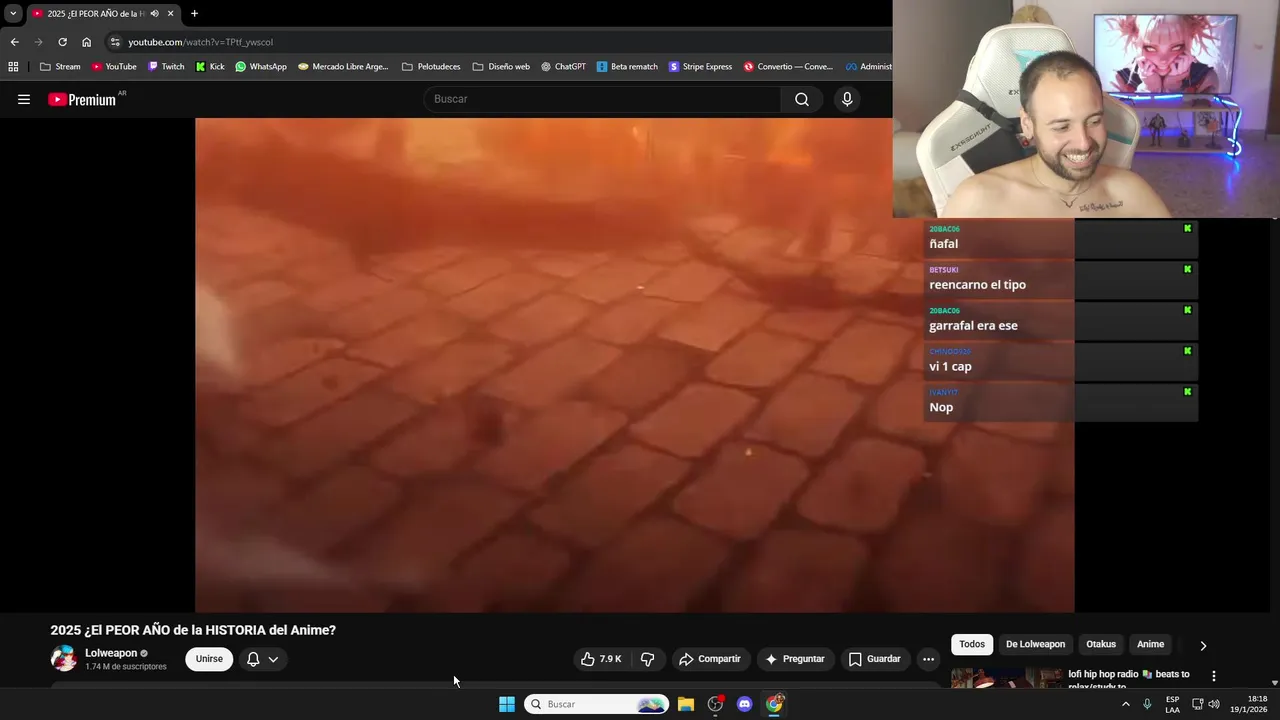Screen dimensions: 1280x720
Task: Click the Preguntar ask button
Action: [x=795, y=659]
